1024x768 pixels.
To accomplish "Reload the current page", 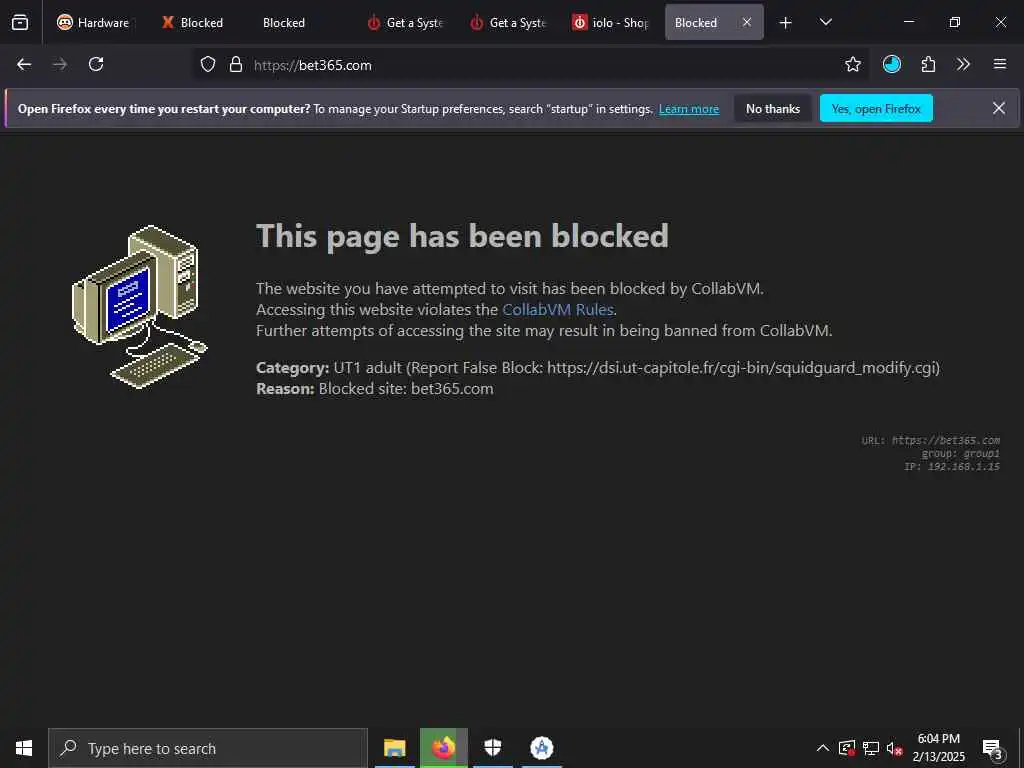I will (96, 64).
